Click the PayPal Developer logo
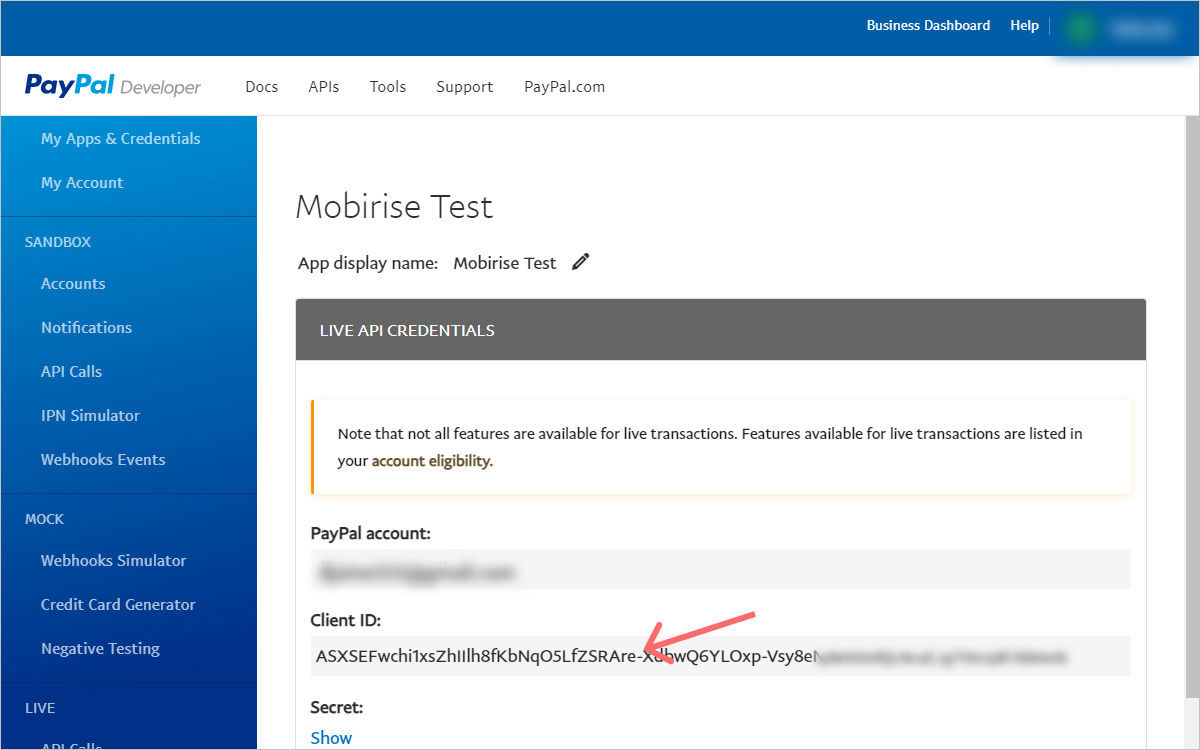The image size is (1200, 750). coord(113,86)
